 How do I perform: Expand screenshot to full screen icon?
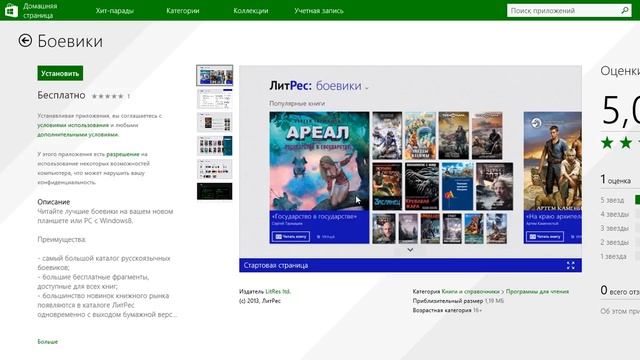coord(571,265)
